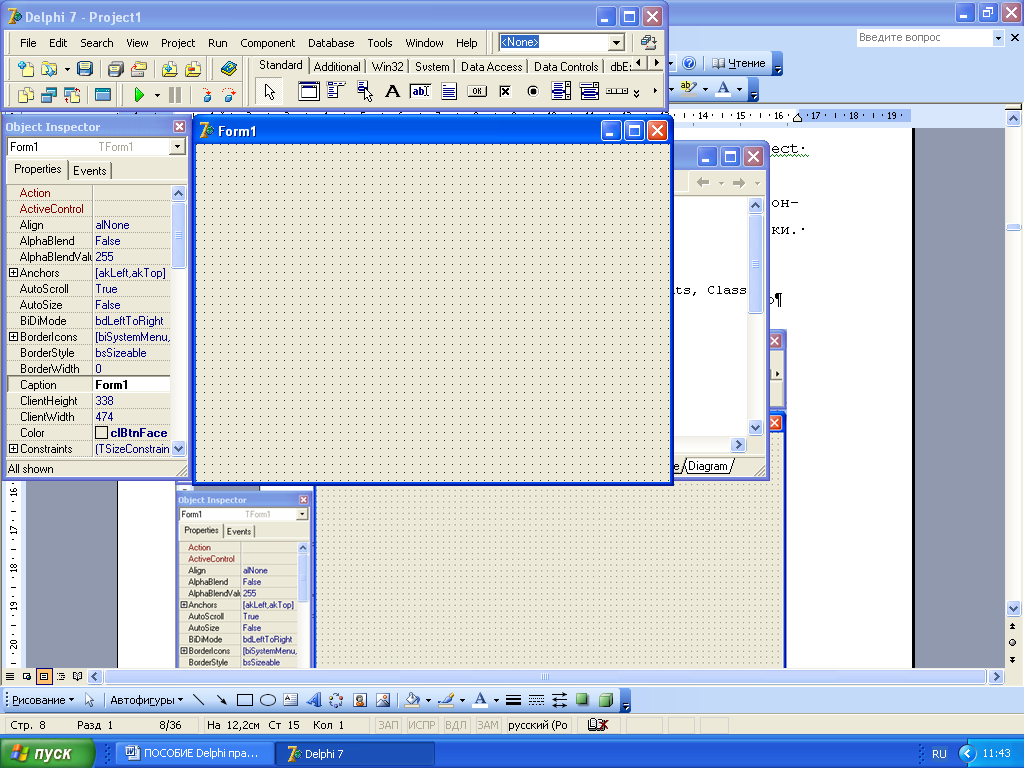Click the fill color bucket in drawing toolbar
This screenshot has width=1024, height=768.
coord(412,700)
